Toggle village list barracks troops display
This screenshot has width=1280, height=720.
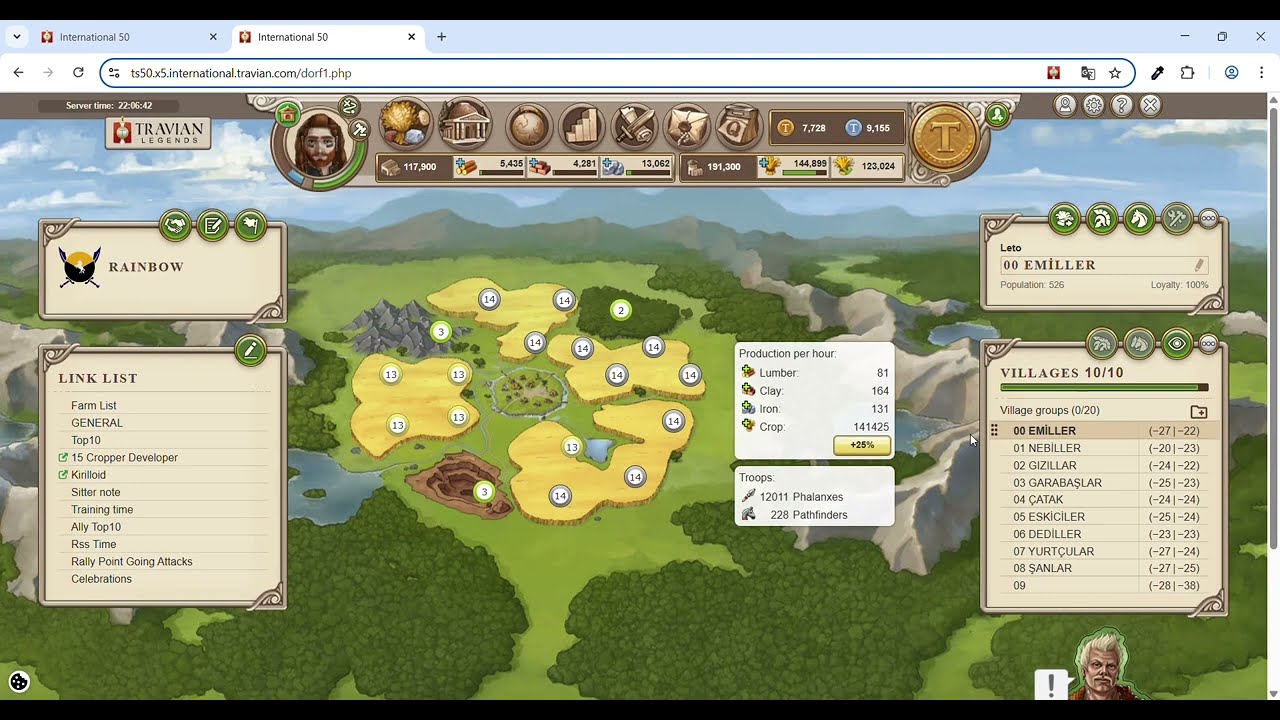point(1102,344)
